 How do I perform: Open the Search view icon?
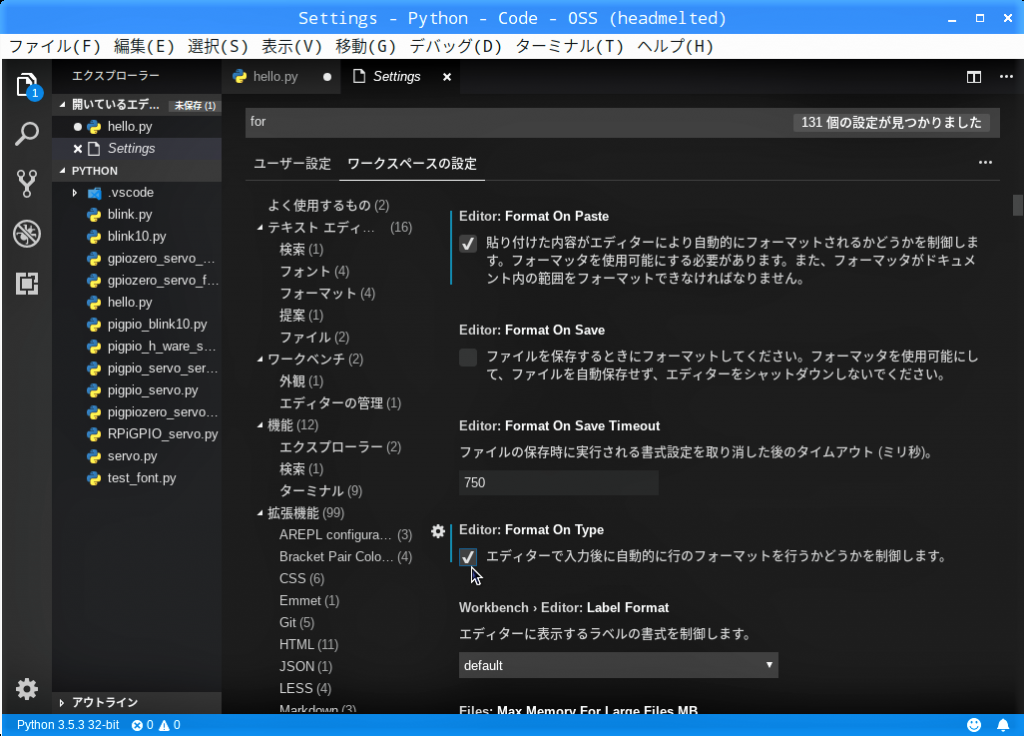(x=27, y=134)
